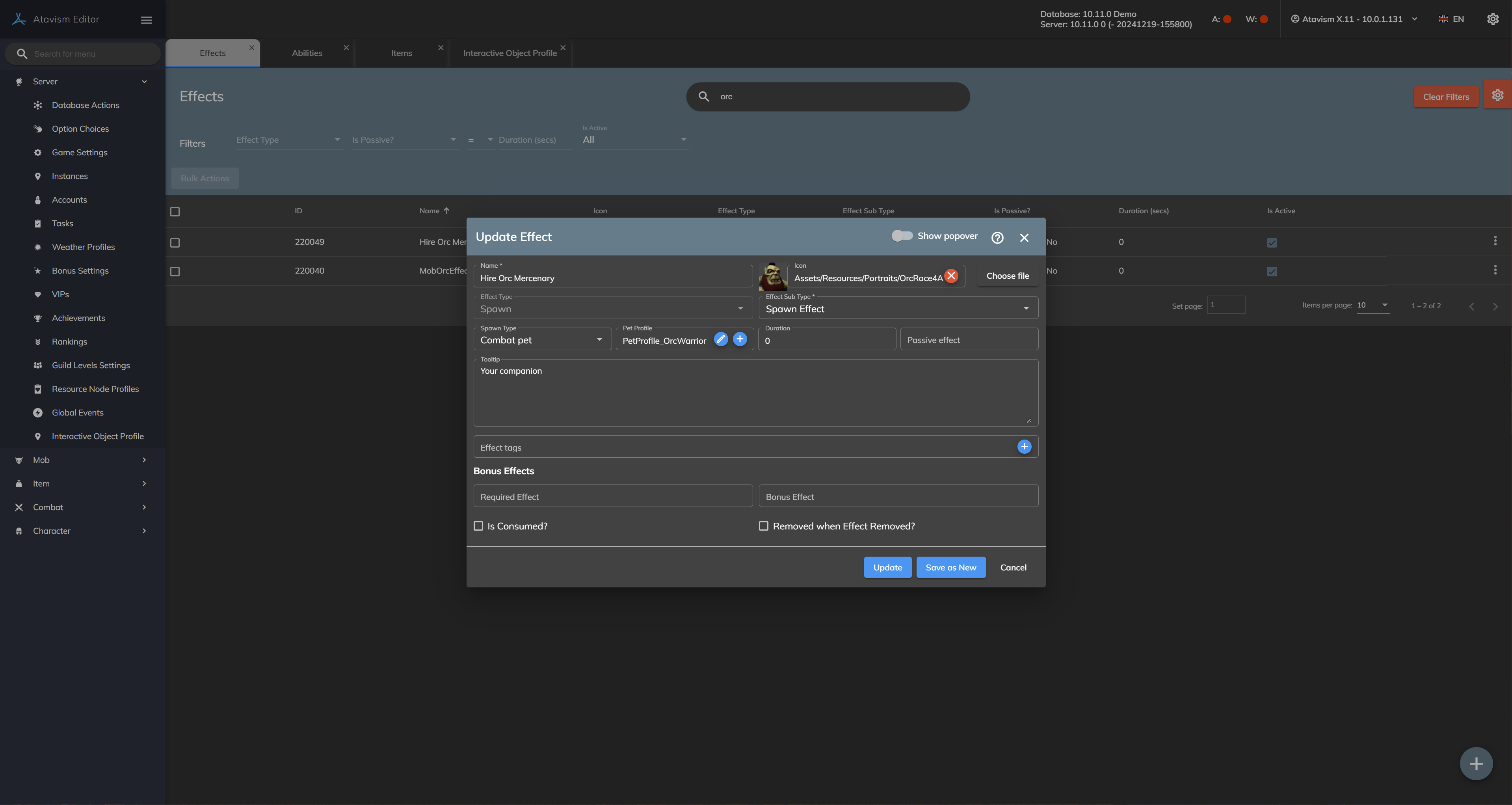Open the Effect Sub Type dropdown
The height and width of the screenshot is (805, 1512).
(897, 309)
